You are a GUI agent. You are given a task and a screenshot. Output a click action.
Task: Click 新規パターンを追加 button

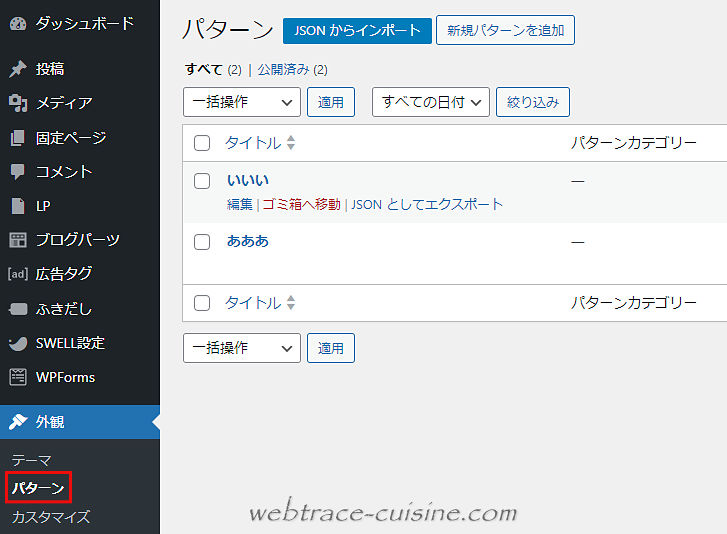505,31
